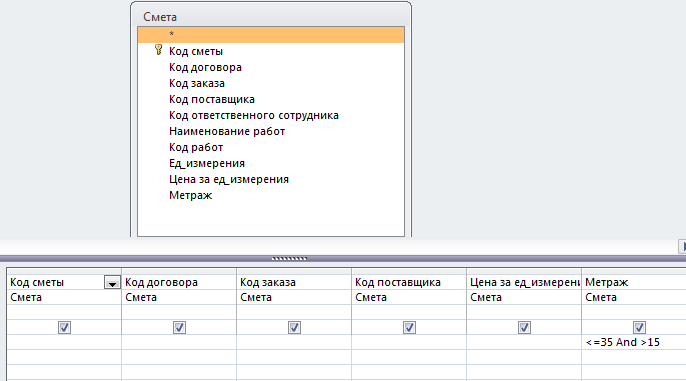Click the Код заказа field cell in grid
The width and height of the screenshot is (686, 381).
[294, 282]
